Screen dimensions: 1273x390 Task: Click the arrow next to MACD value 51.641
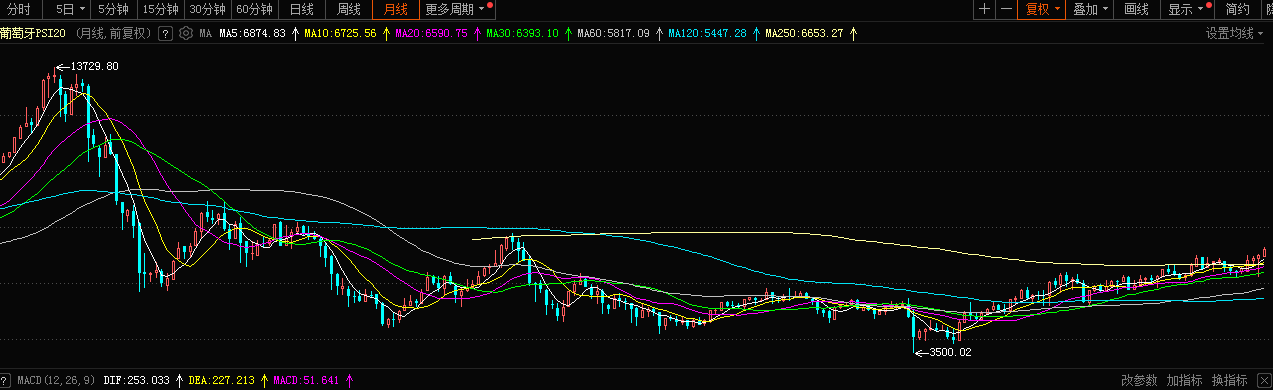pyautogui.click(x=350, y=380)
